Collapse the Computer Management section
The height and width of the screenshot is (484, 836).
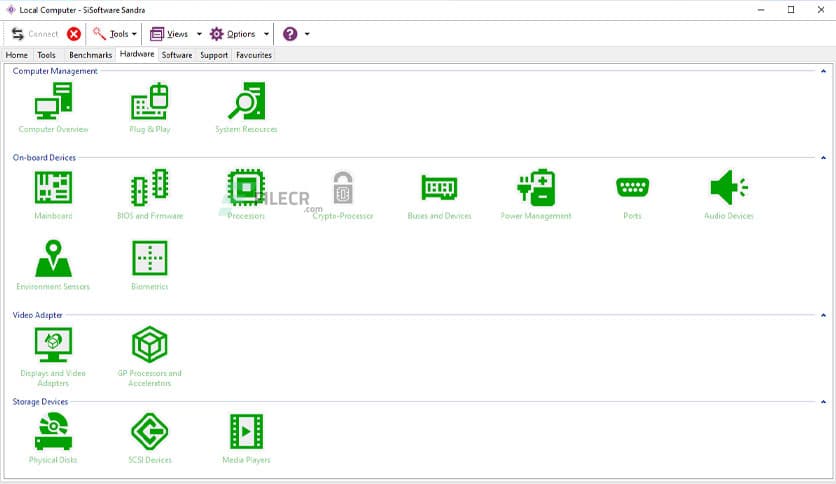coord(823,71)
